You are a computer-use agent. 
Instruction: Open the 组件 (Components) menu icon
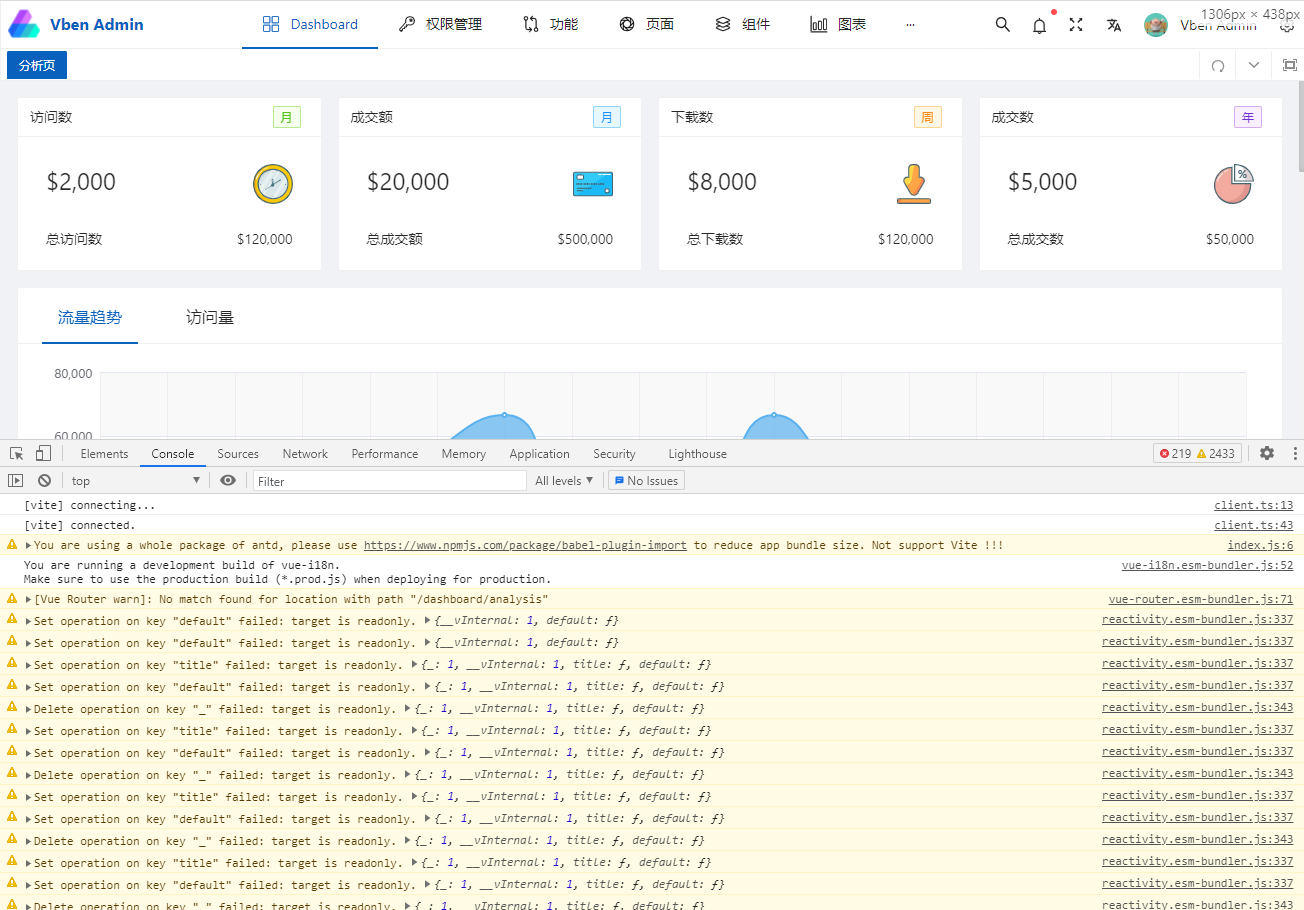(x=722, y=23)
